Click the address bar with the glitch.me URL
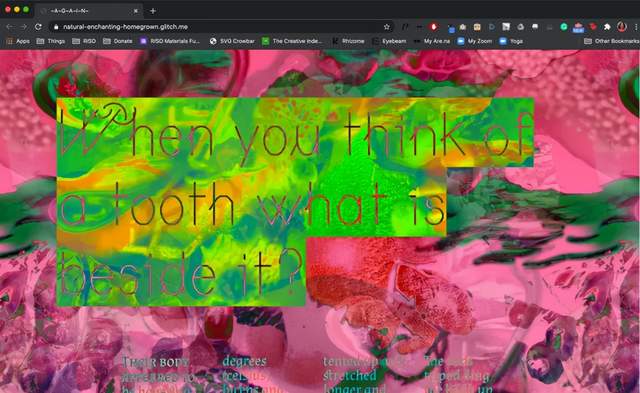This screenshot has height=393, width=640. click(220, 27)
